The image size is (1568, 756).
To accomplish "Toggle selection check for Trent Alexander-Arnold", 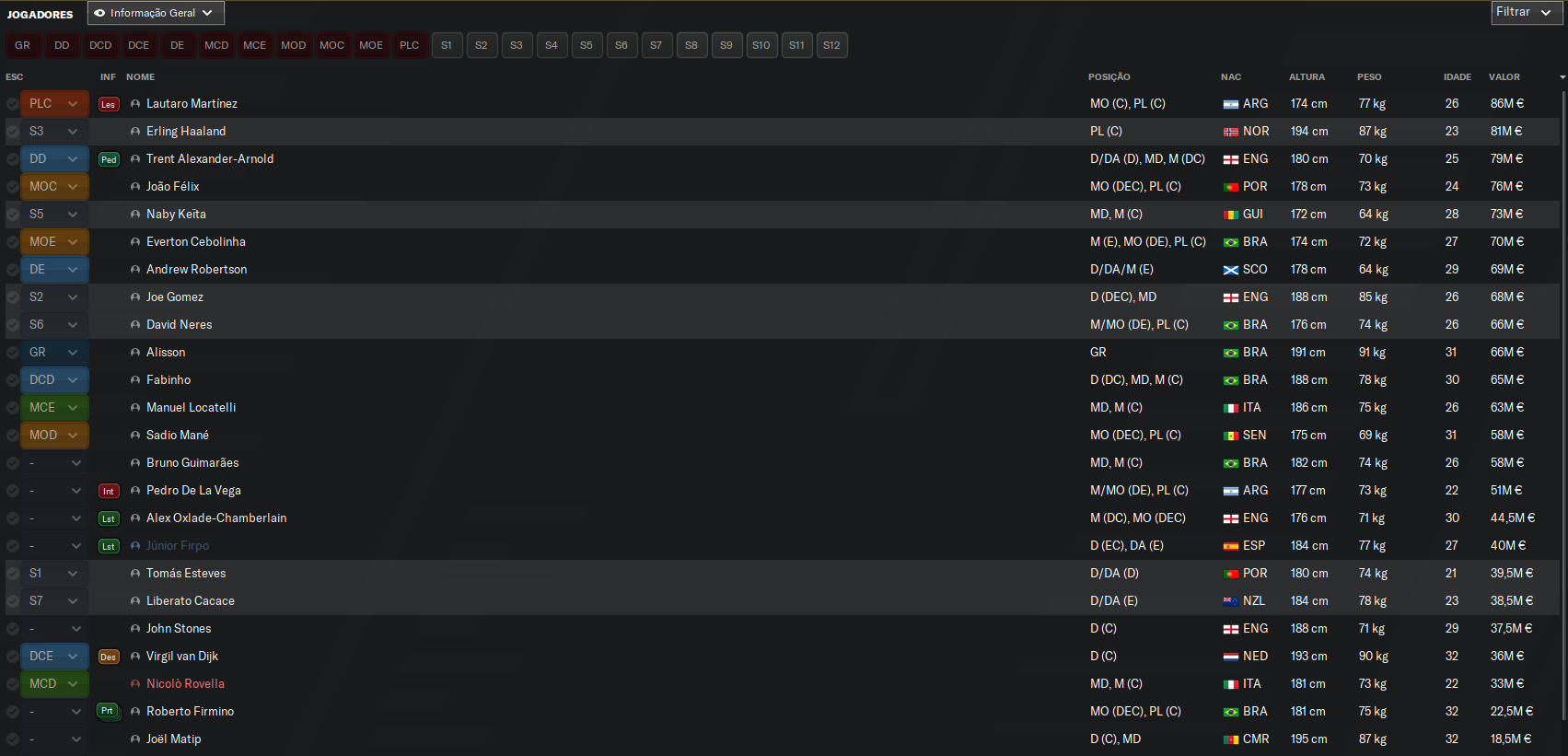I will pos(12,159).
